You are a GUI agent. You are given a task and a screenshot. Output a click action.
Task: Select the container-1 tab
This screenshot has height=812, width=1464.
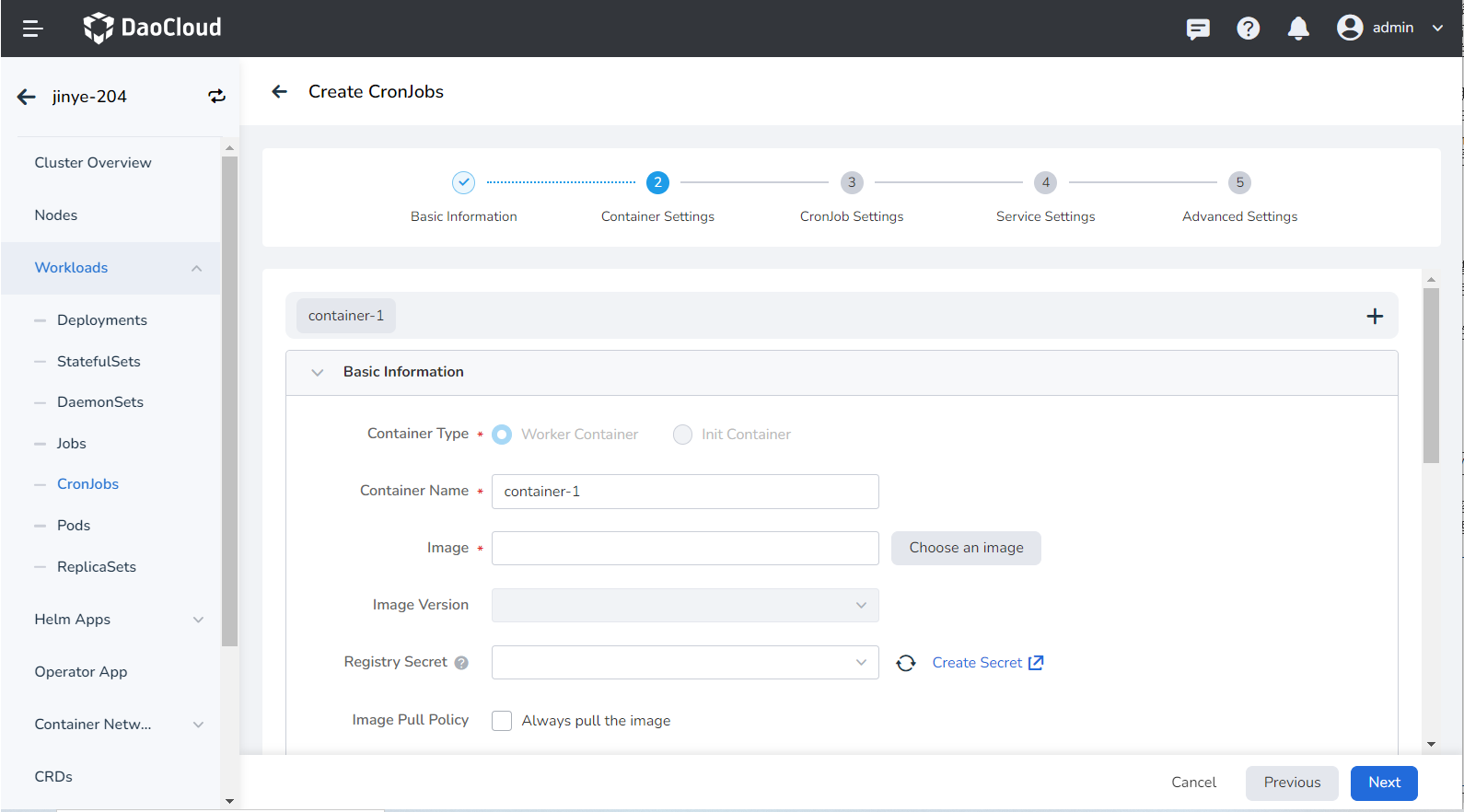pos(346,316)
